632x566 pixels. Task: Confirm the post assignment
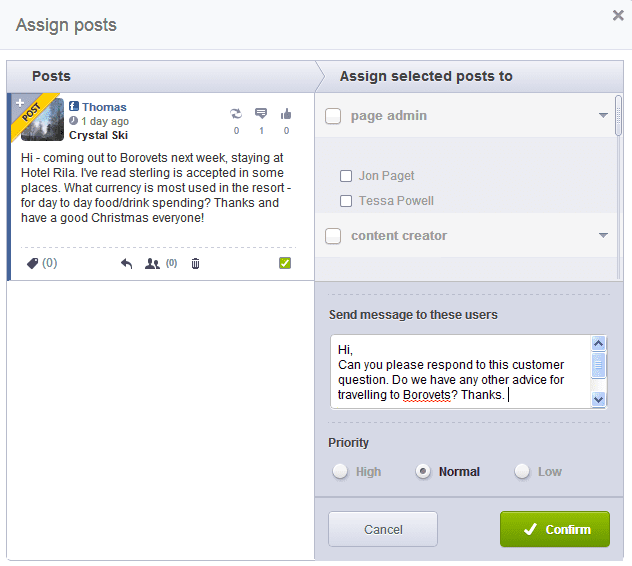tap(554, 529)
